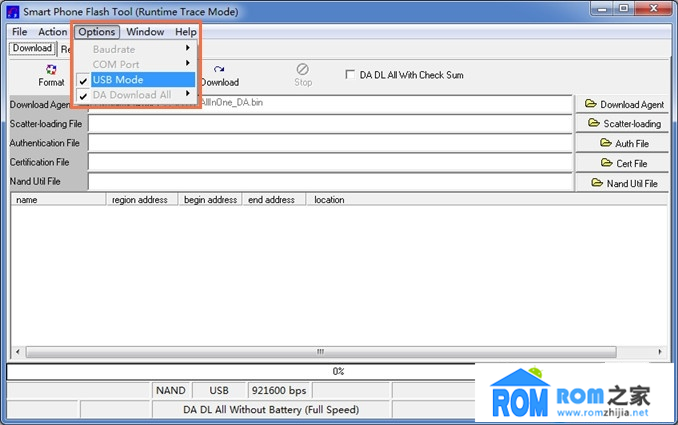Open the Window menu
678x425 pixels.
click(145, 32)
